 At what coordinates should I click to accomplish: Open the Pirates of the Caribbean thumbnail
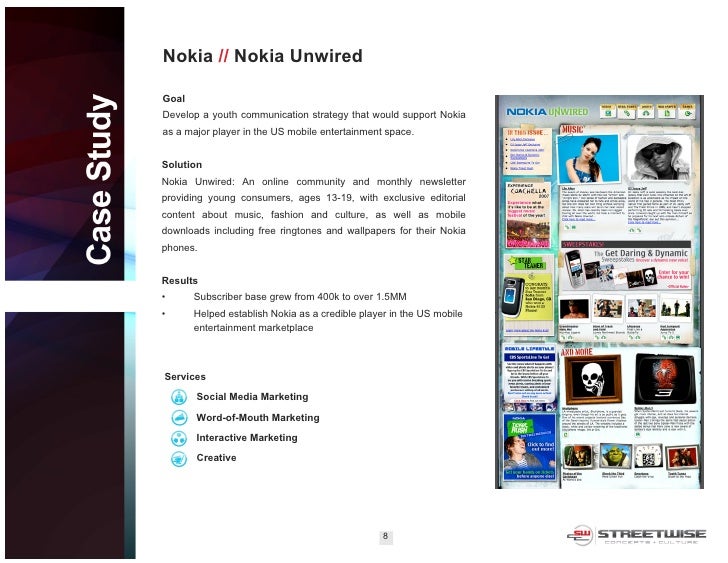click(577, 457)
